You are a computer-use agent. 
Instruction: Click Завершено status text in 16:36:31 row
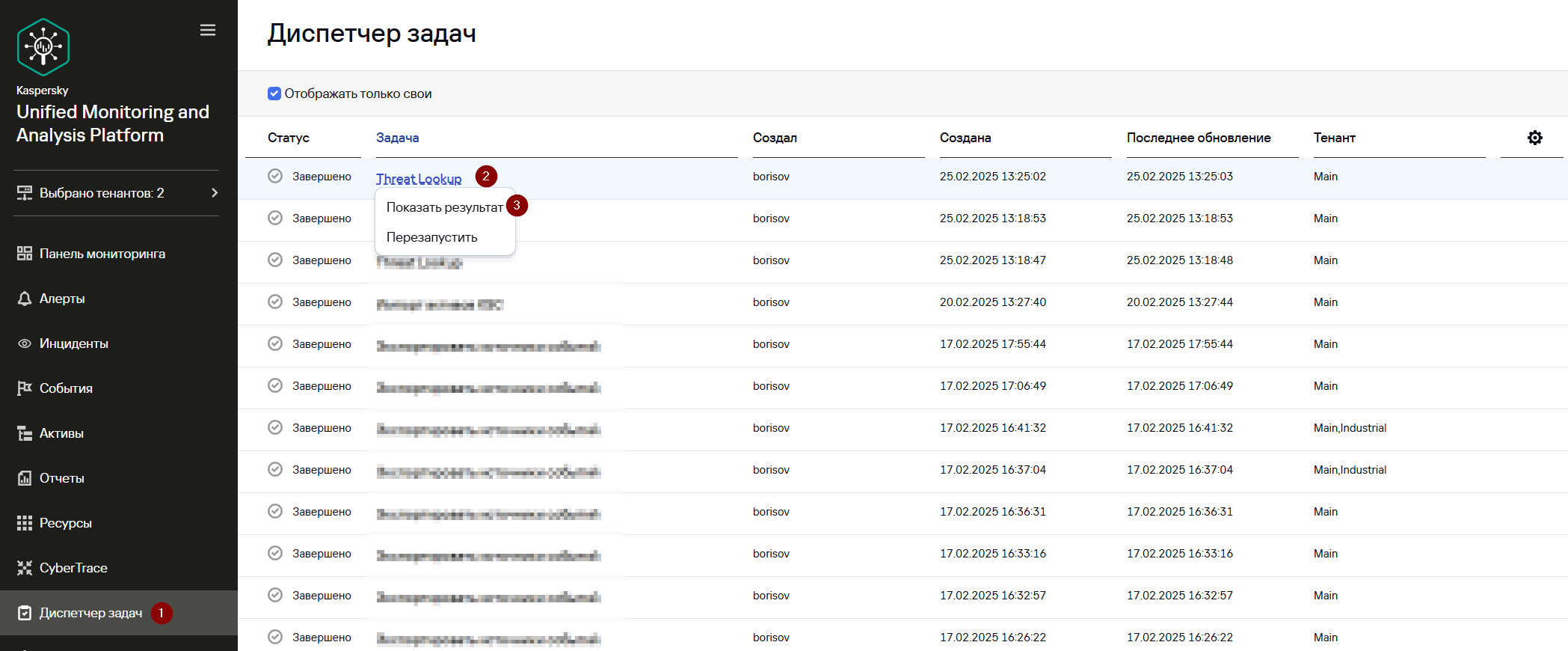click(x=322, y=512)
